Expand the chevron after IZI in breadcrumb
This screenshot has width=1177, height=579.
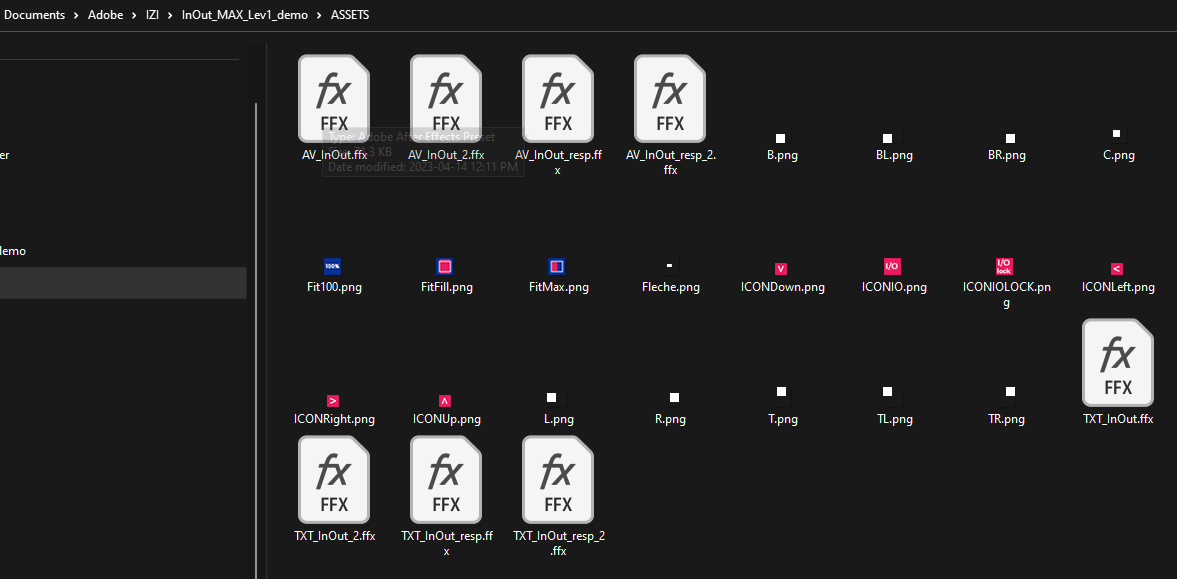[x=170, y=15]
